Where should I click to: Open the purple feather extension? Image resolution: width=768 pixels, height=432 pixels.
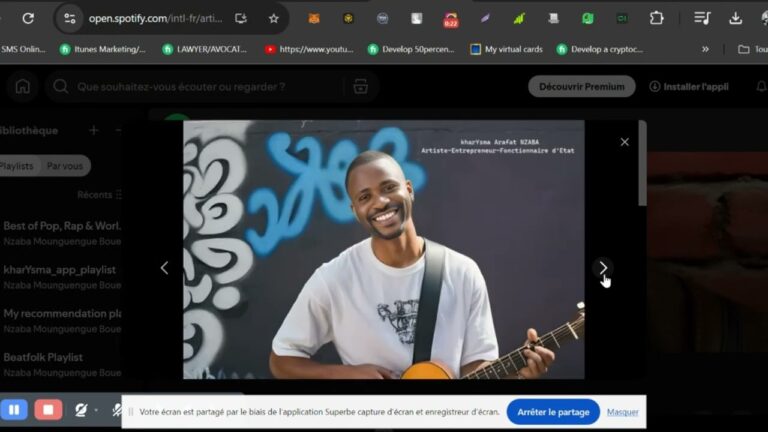[485, 19]
